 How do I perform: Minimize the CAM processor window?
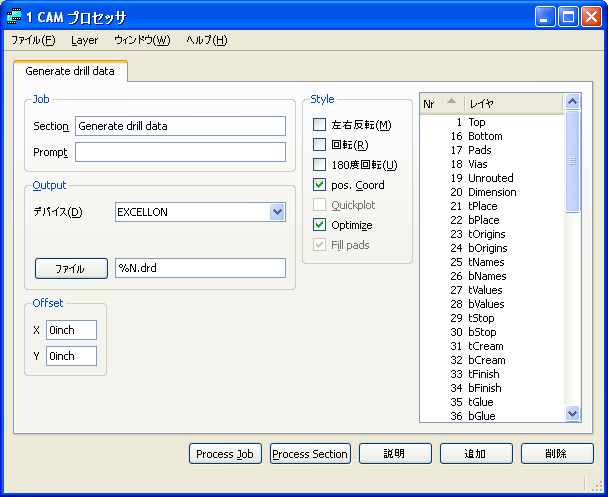[x=545, y=17]
